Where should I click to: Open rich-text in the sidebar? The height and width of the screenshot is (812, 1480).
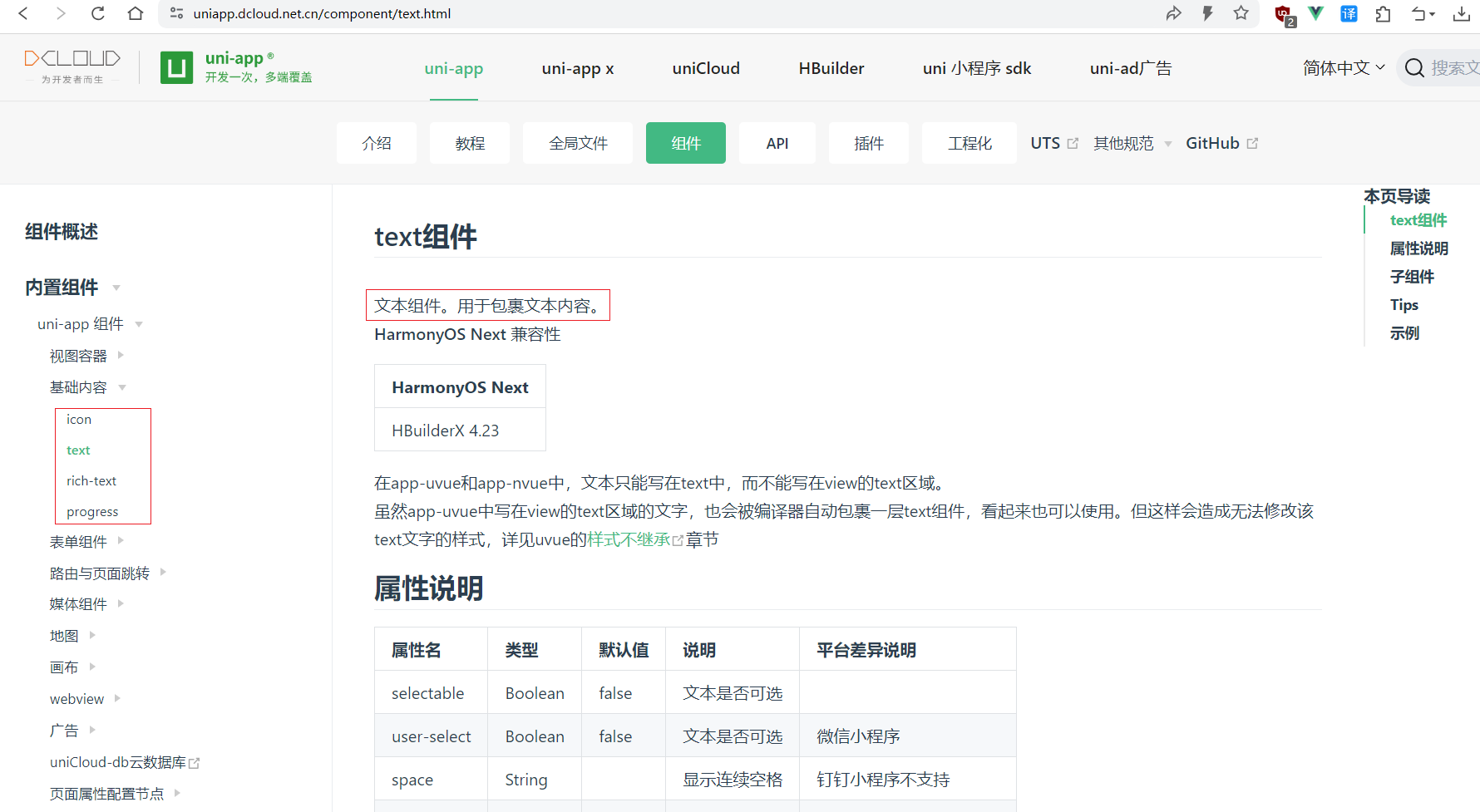pos(91,481)
